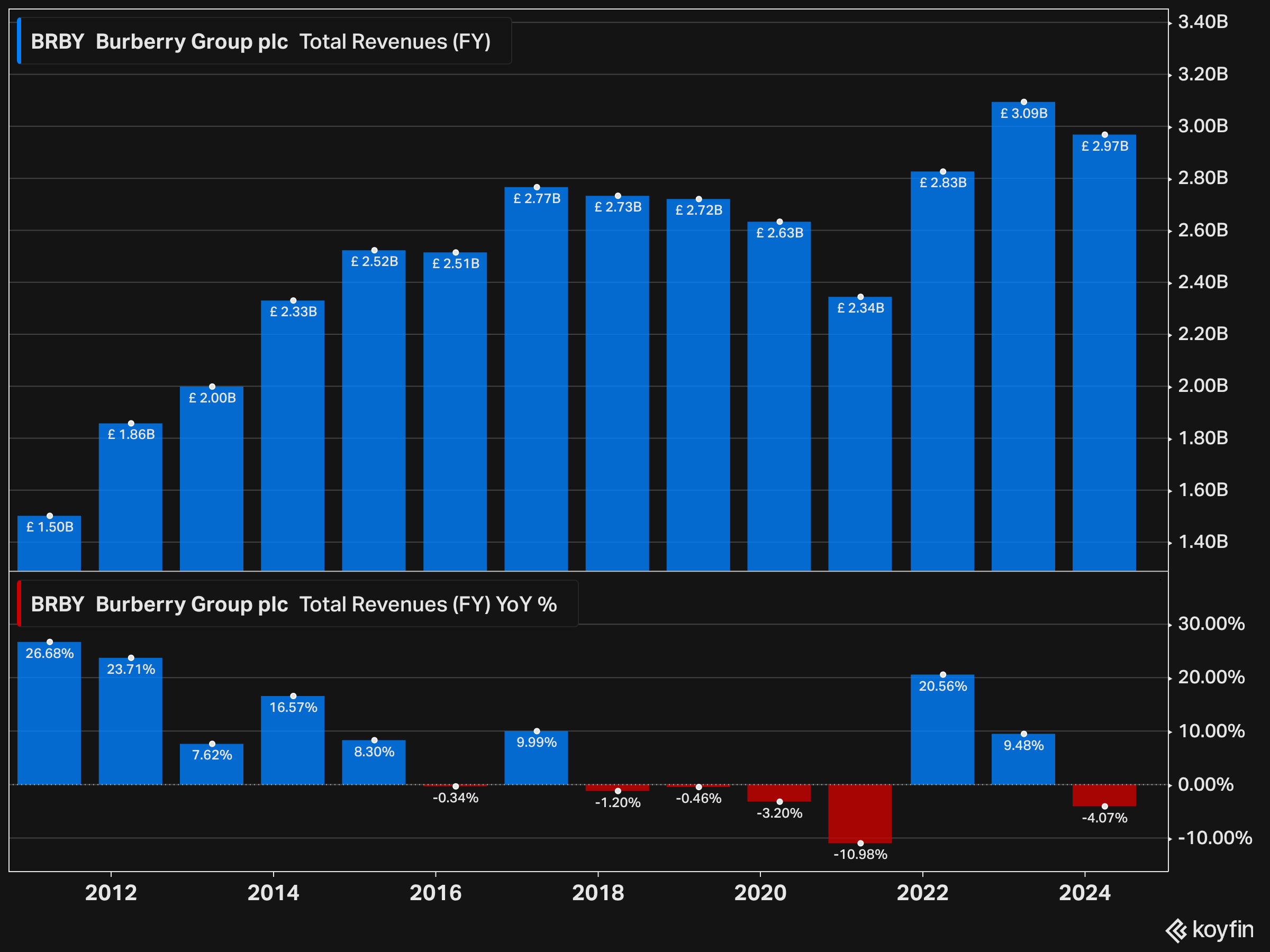
Task: Click the 2014 x-axis label
Action: click(273, 893)
